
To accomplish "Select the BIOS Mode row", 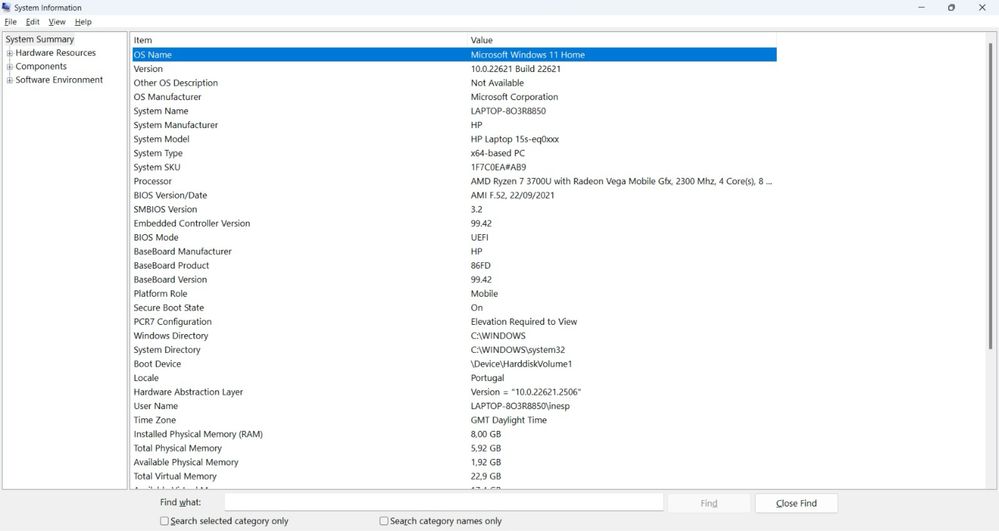I will pos(454,237).
